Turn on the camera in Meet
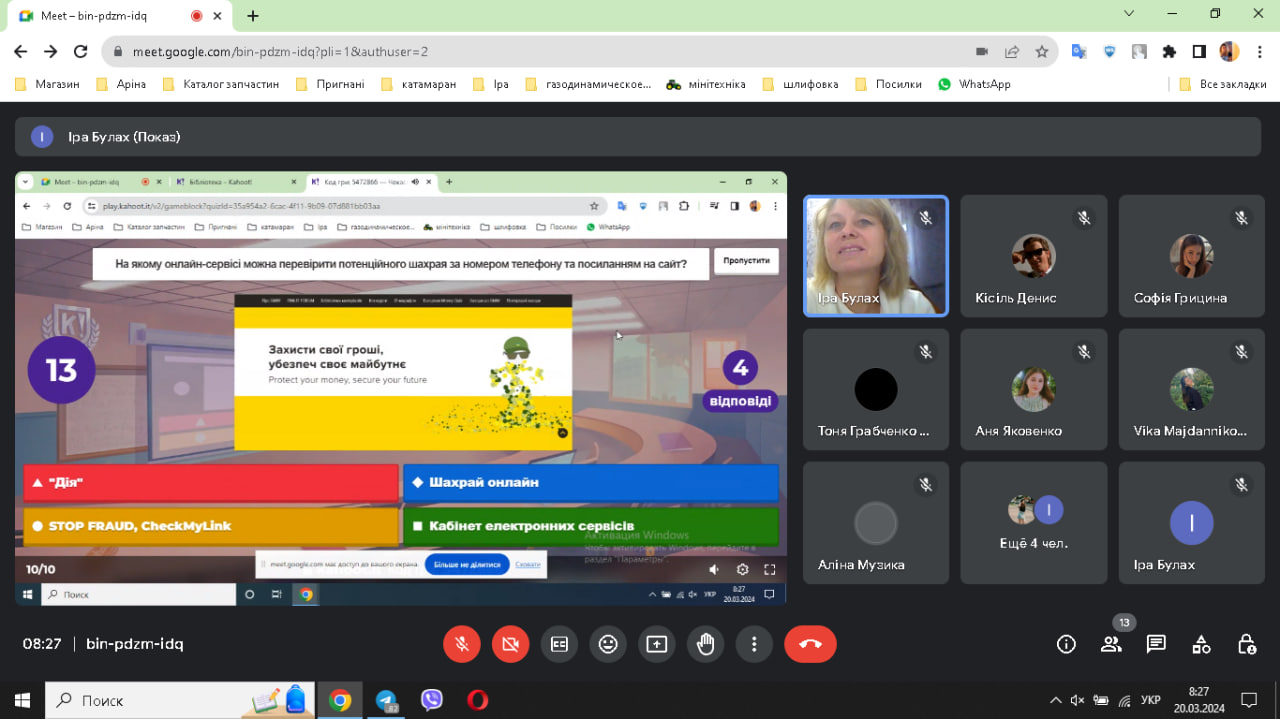 510,644
